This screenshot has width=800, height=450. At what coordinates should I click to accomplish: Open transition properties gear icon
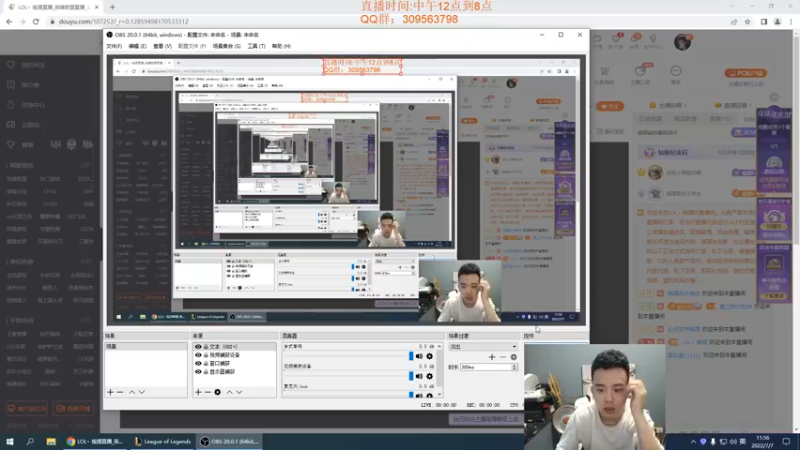pos(513,357)
